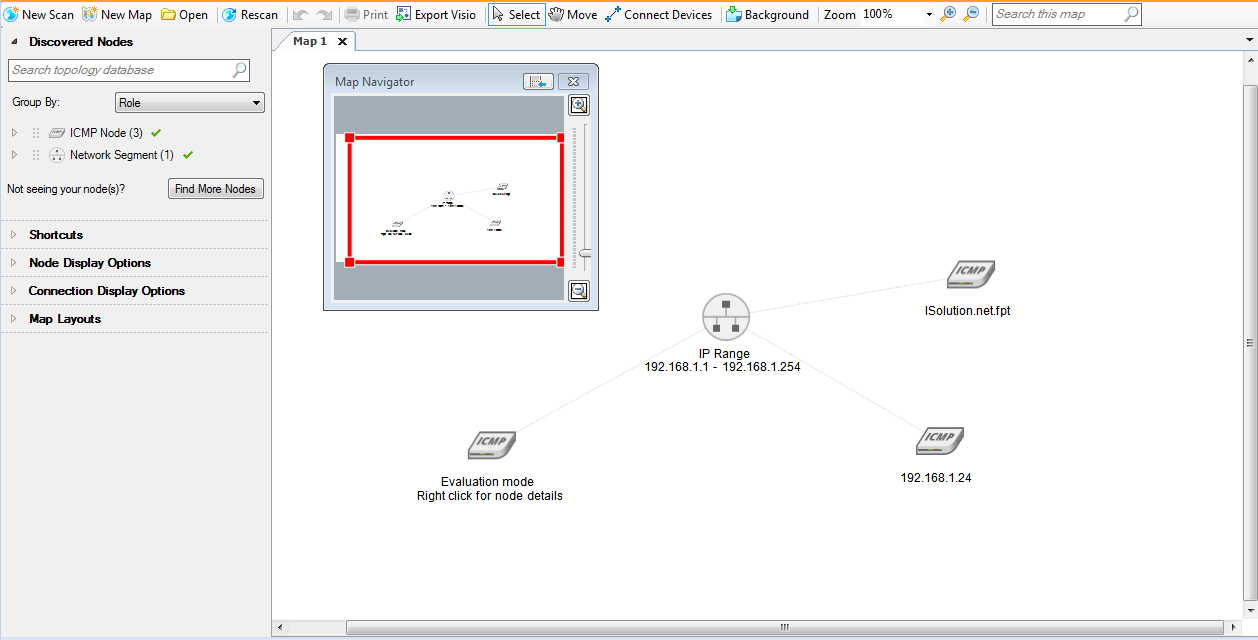Click the Export Visio icon

click(404, 14)
